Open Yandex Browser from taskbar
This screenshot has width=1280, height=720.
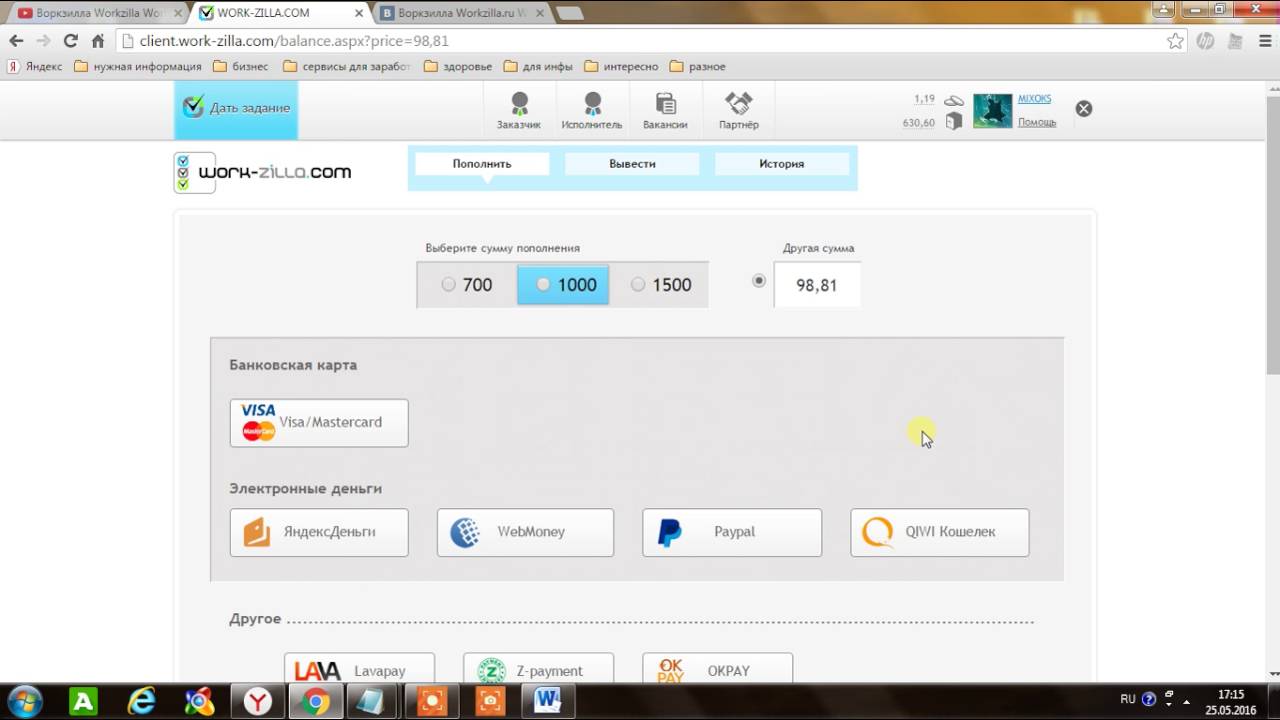click(258, 702)
